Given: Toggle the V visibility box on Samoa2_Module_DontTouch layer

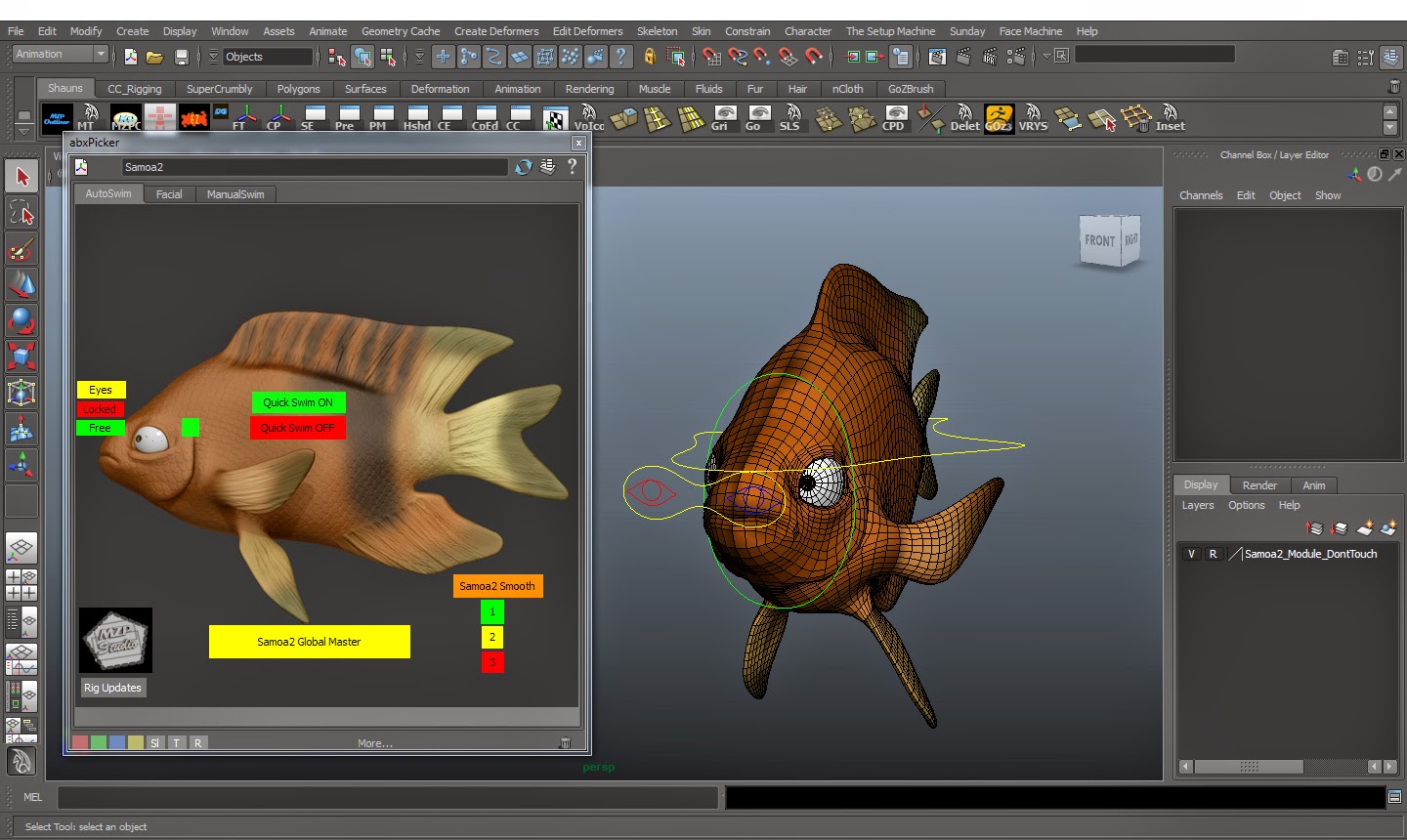Looking at the screenshot, I should [x=1191, y=554].
